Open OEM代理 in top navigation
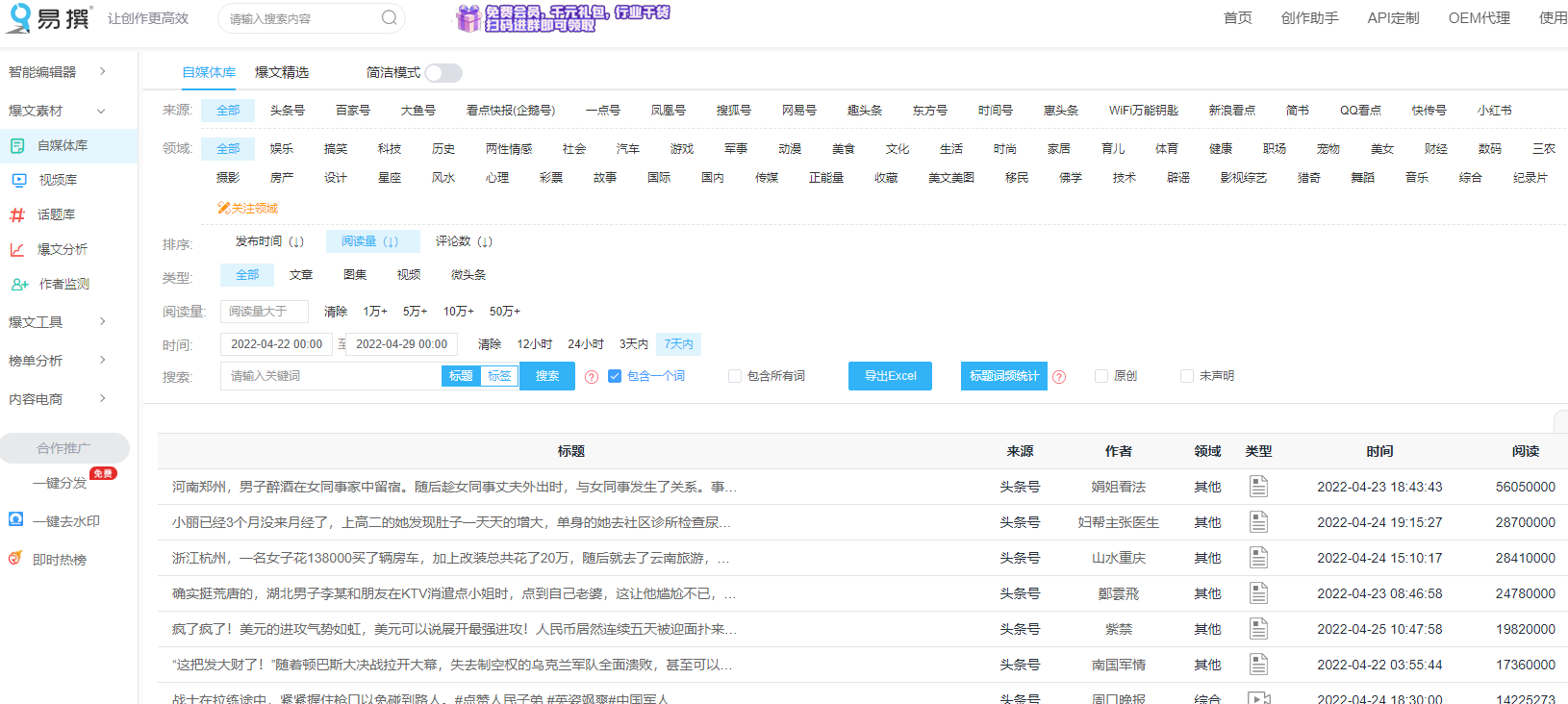 [x=1479, y=18]
